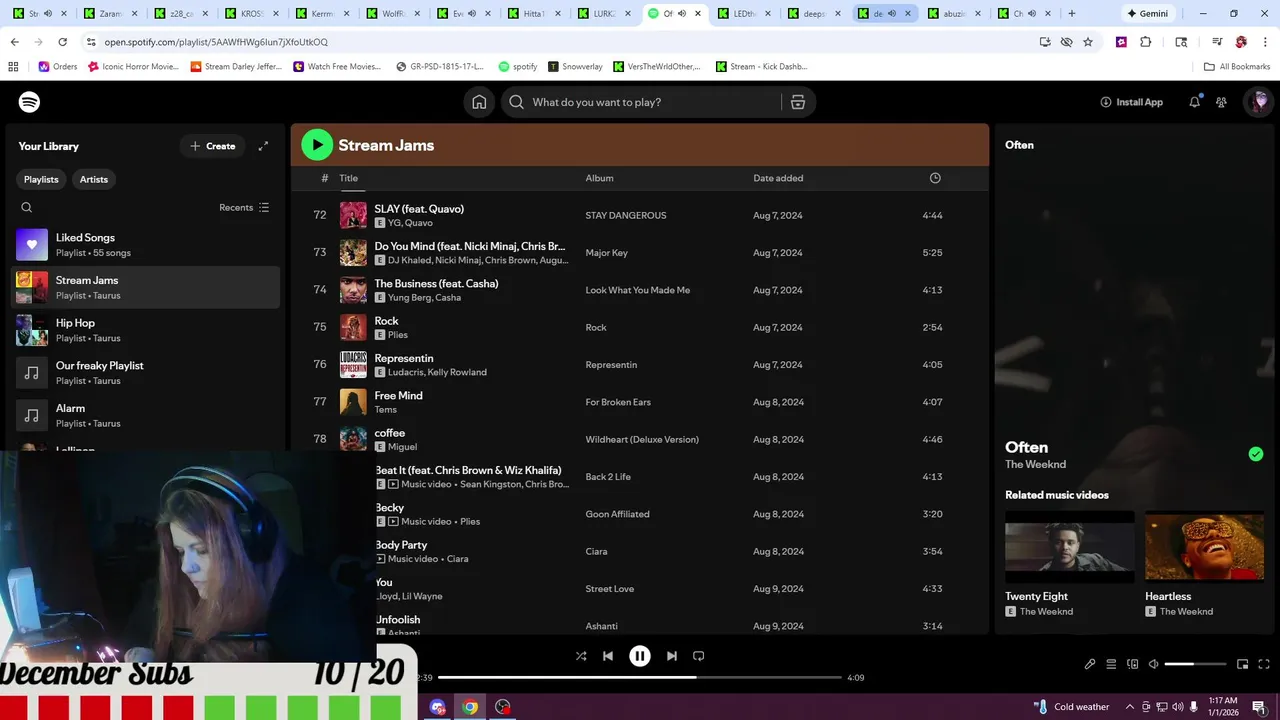
Task: Open the Twenty Eight music video thumbnail
Action: point(1069,547)
